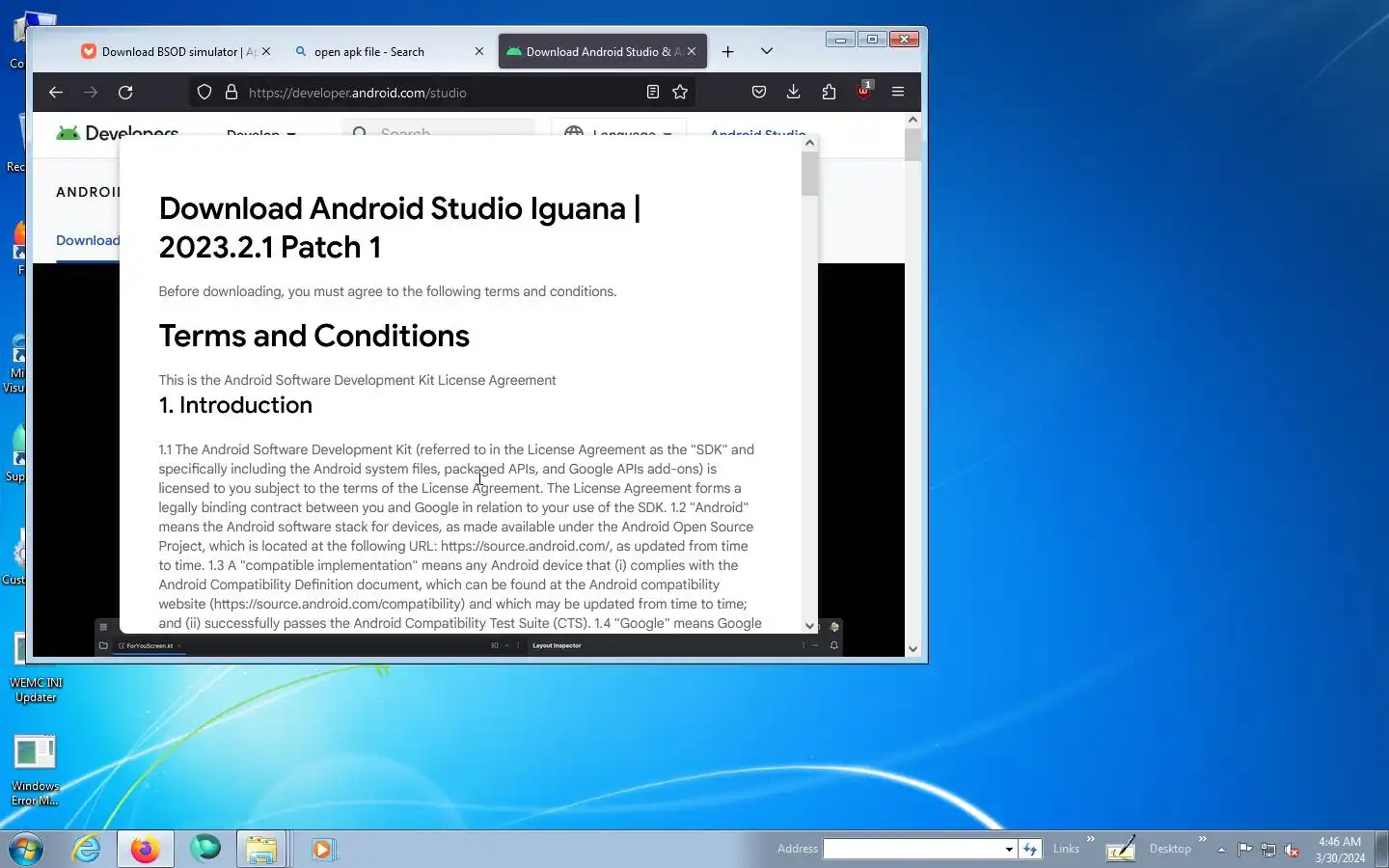Screen dimensions: 1389x868
Task: Toggle reader view in the address bar
Action: coord(653,93)
